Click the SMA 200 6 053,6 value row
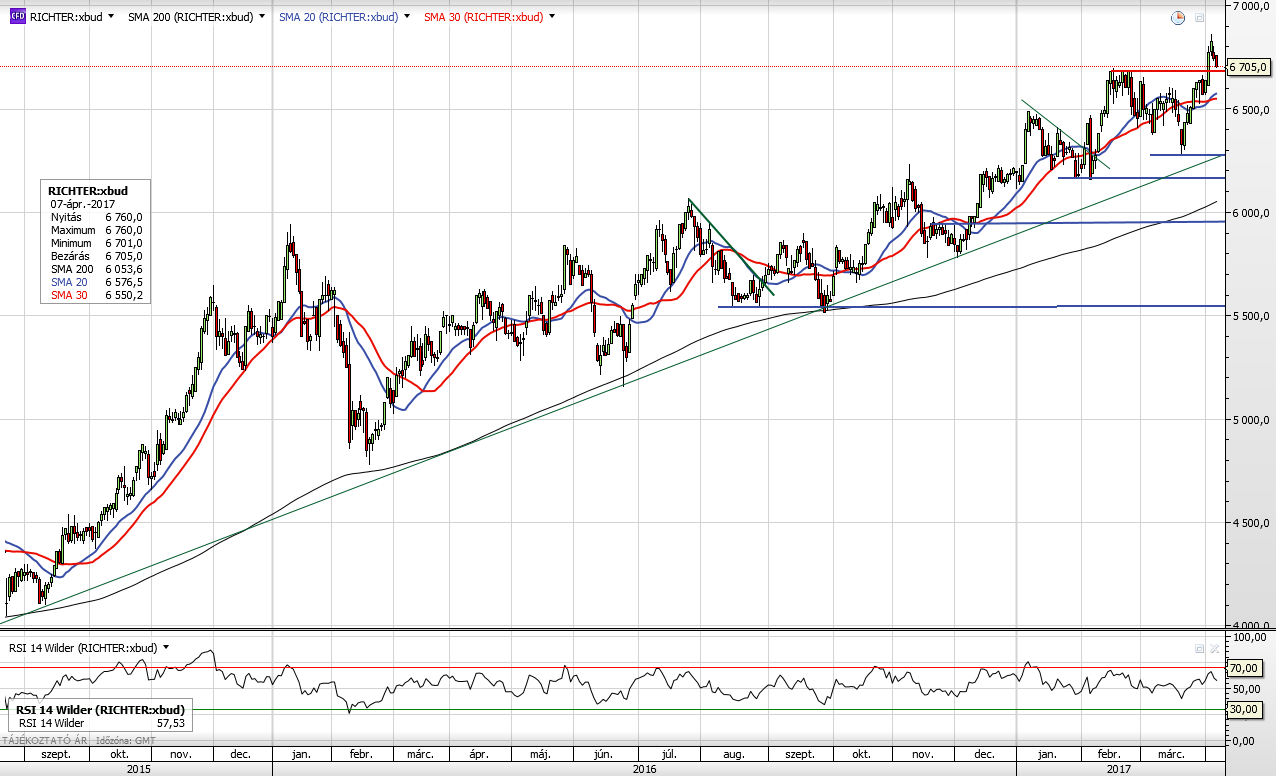The width and height of the screenshot is (1276, 776). [x=96, y=269]
